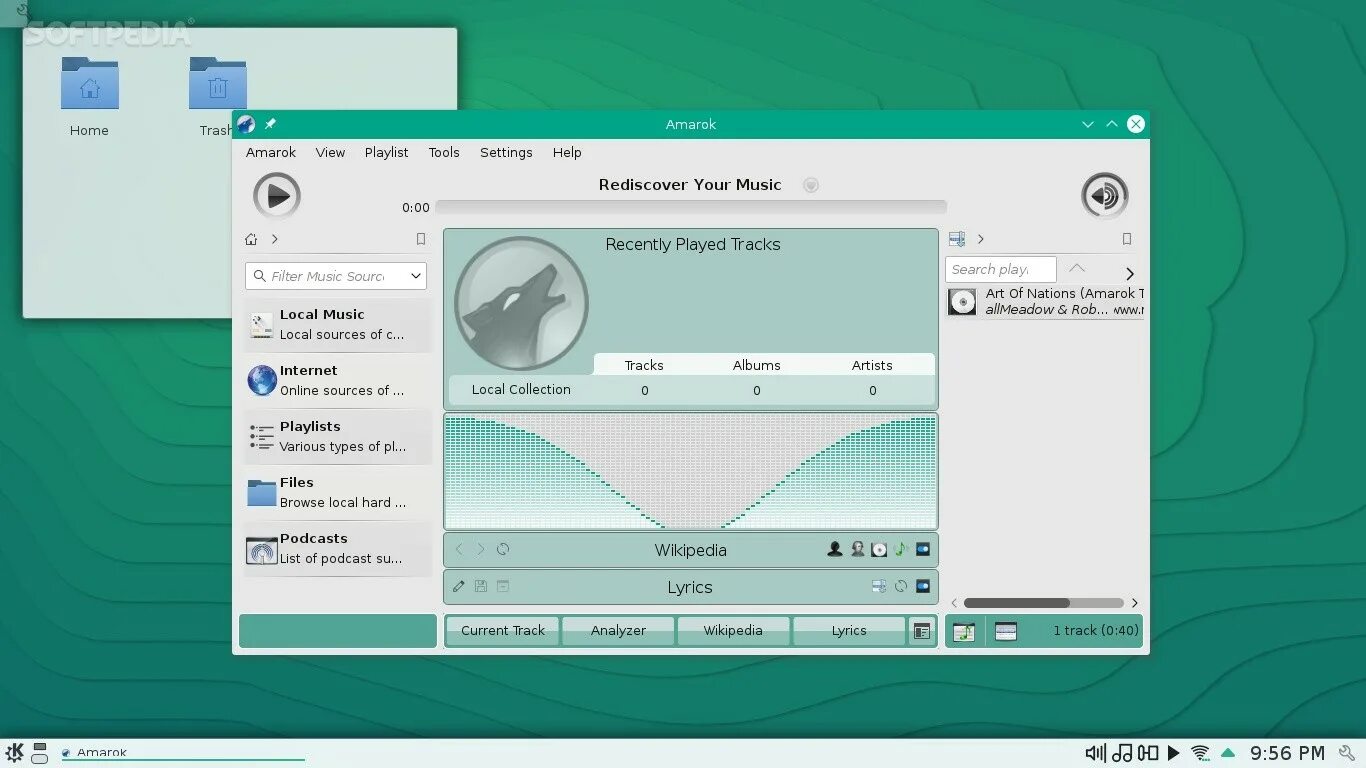Open the Playlist menu
Image resolution: width=1366 pixels, height=768 pixels.
click(x=386, y=152)
